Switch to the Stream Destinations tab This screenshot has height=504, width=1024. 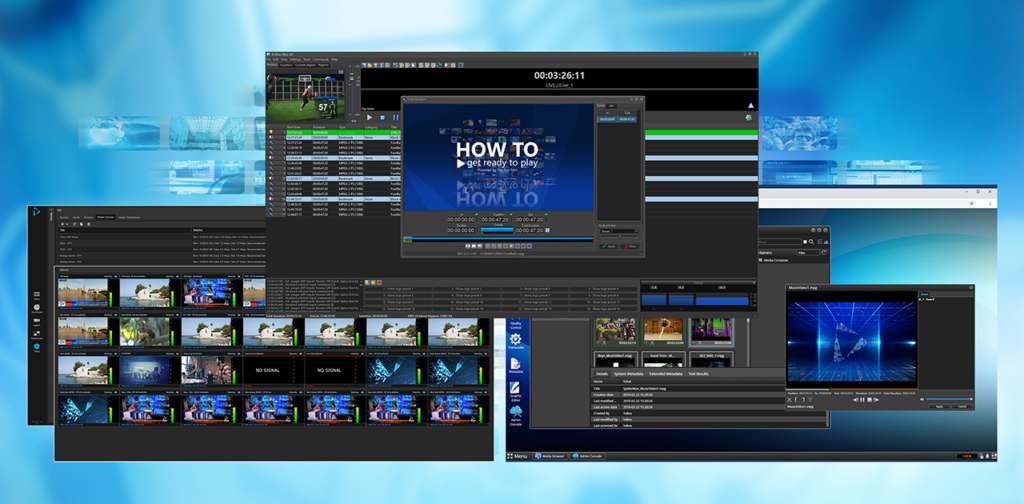click(x=129, y=217)
